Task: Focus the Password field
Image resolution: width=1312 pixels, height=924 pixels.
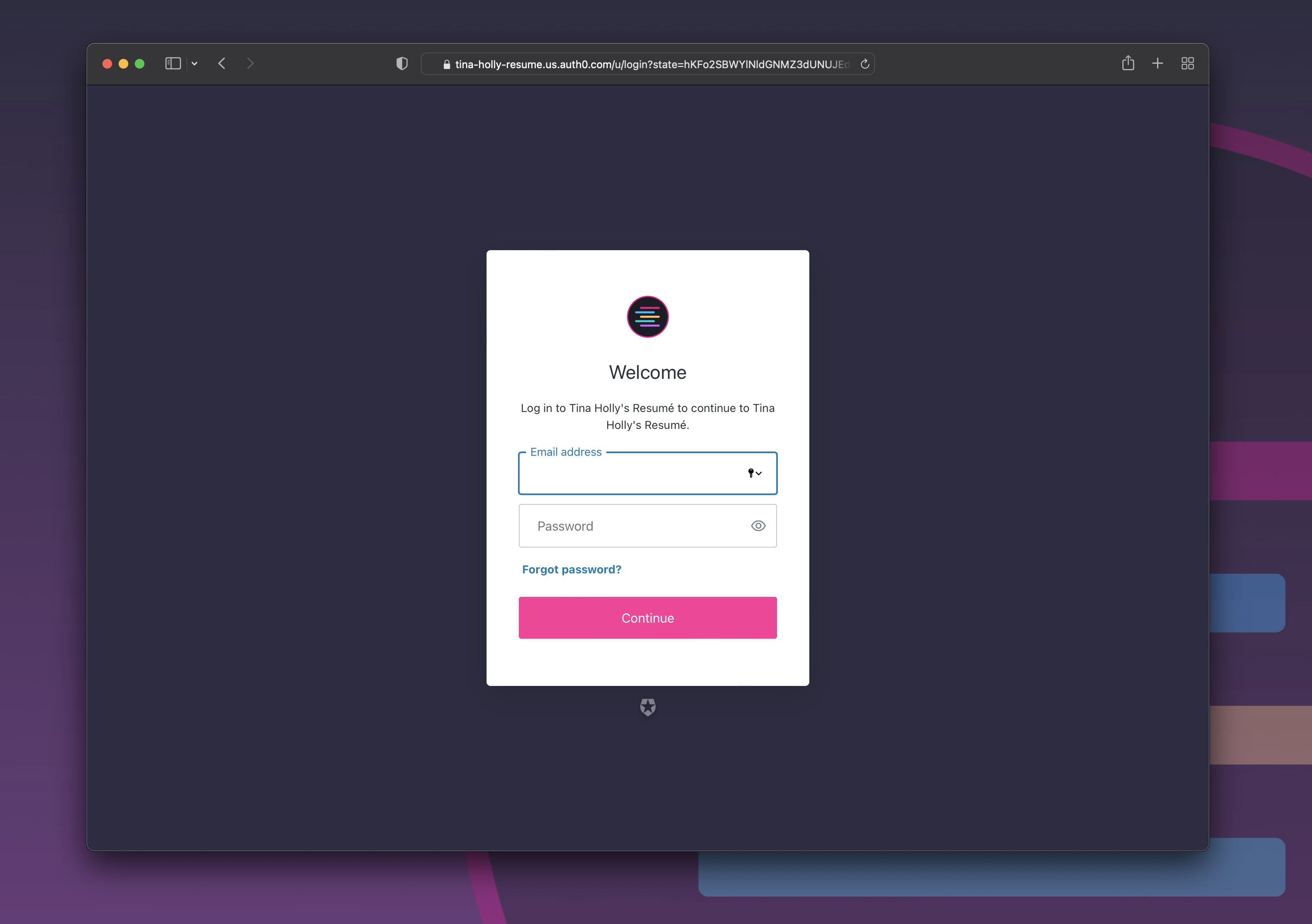Action: click(x=648, y=526)
